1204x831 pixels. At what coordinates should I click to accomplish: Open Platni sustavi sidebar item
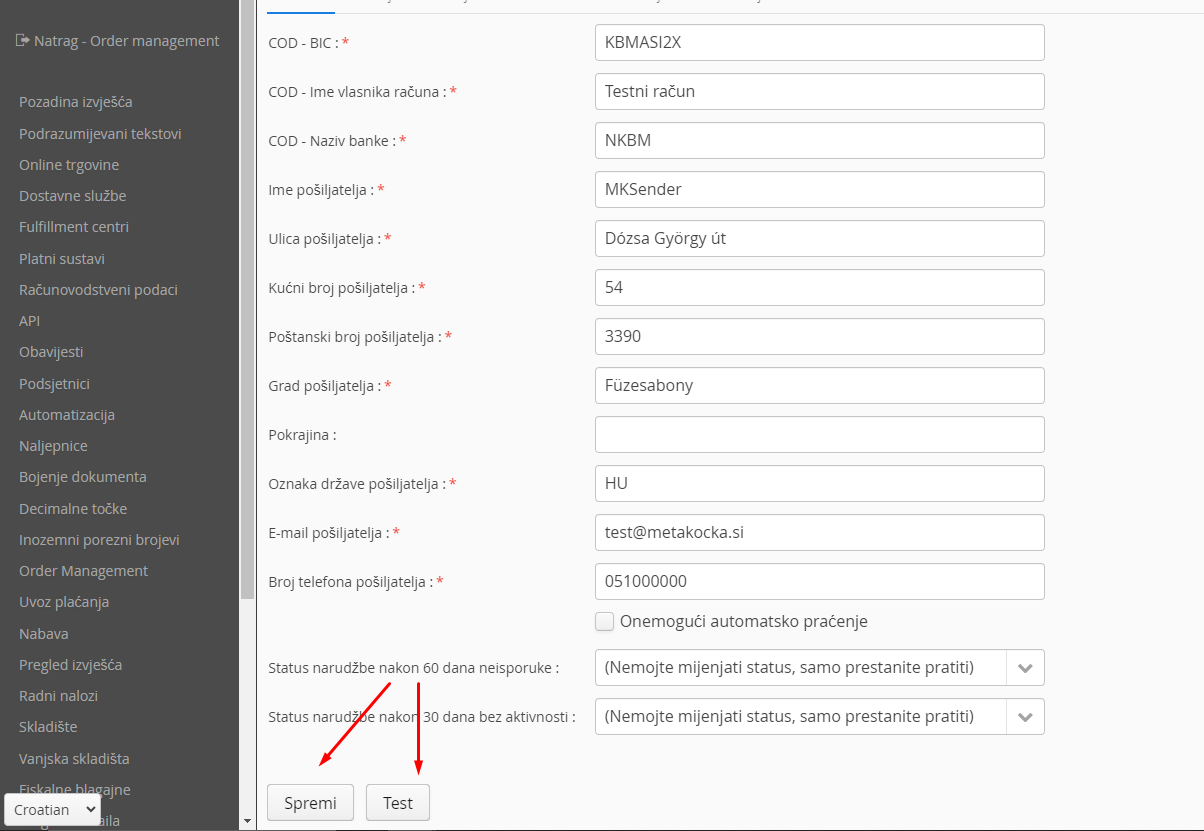pyautogui.click(x=62, y=259)
